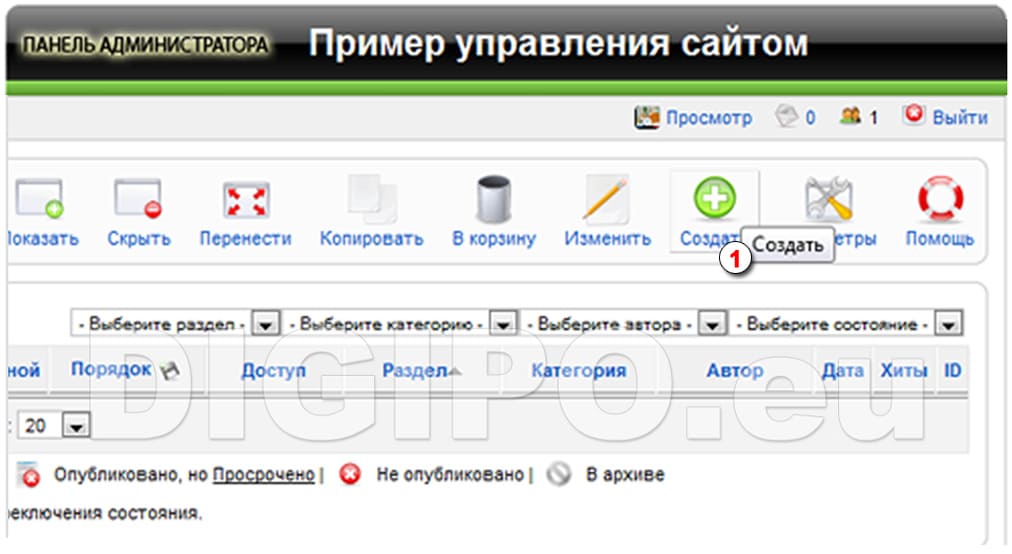Click the message count 0
Screen dimensions: 1012x554
[810, 118]
